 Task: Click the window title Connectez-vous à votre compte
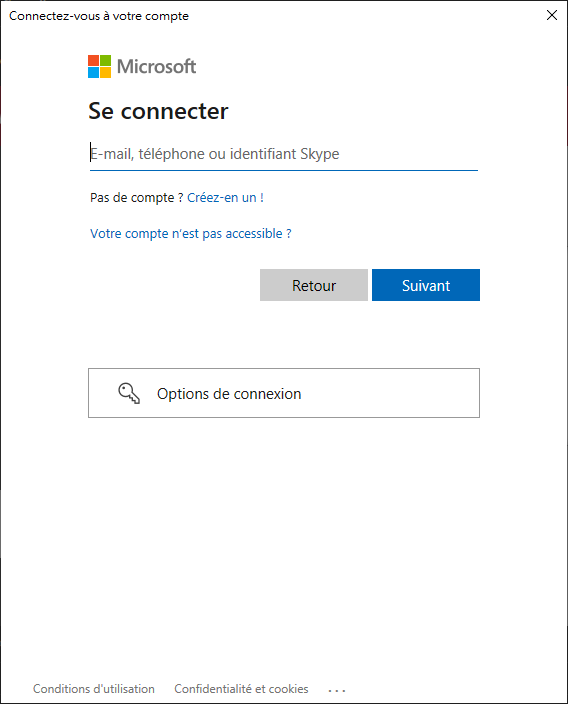[99, 16]
